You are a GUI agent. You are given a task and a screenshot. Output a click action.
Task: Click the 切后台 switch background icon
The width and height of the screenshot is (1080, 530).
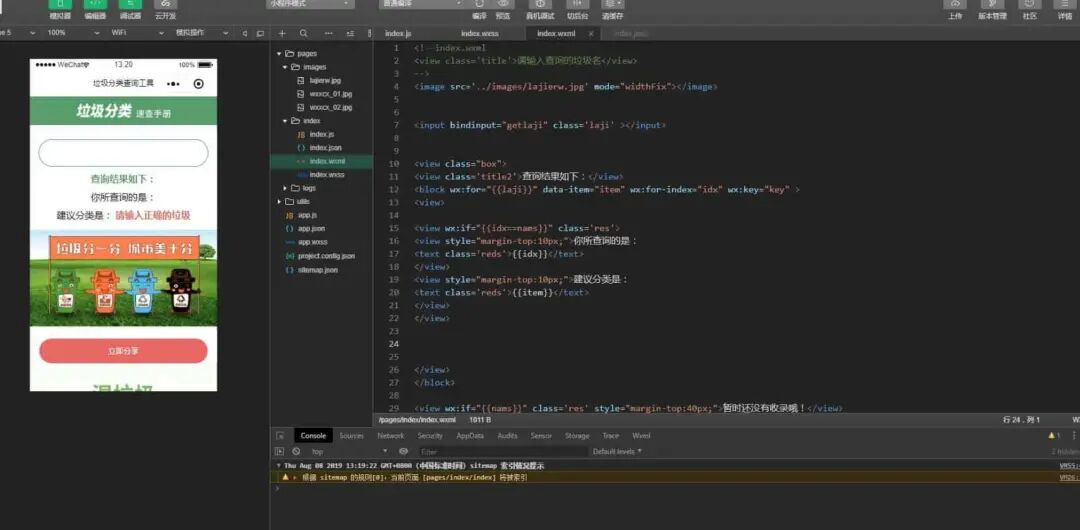tap(577, 4)
